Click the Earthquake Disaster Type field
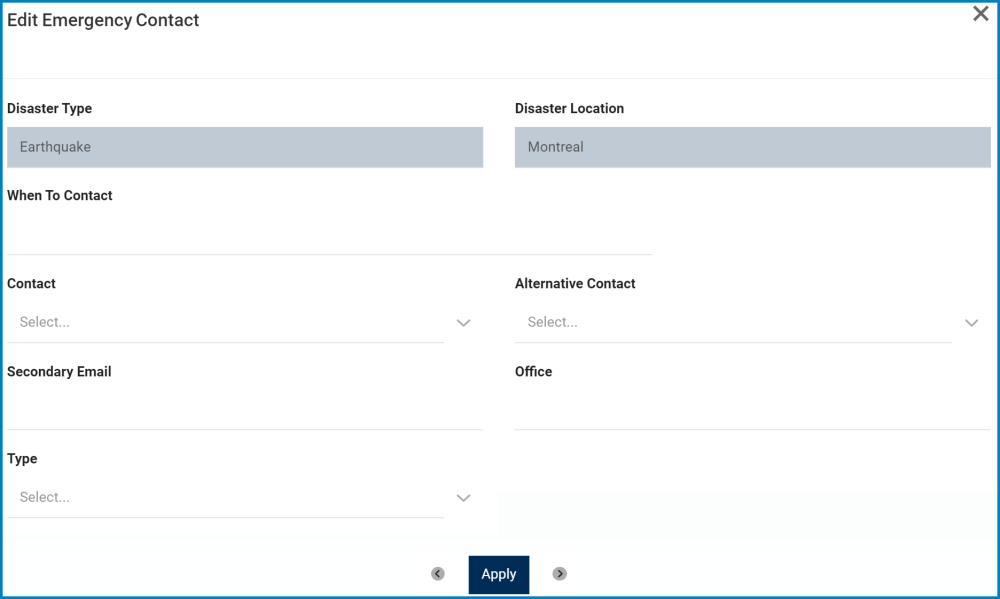1000x599 pixels. (245, 147)
